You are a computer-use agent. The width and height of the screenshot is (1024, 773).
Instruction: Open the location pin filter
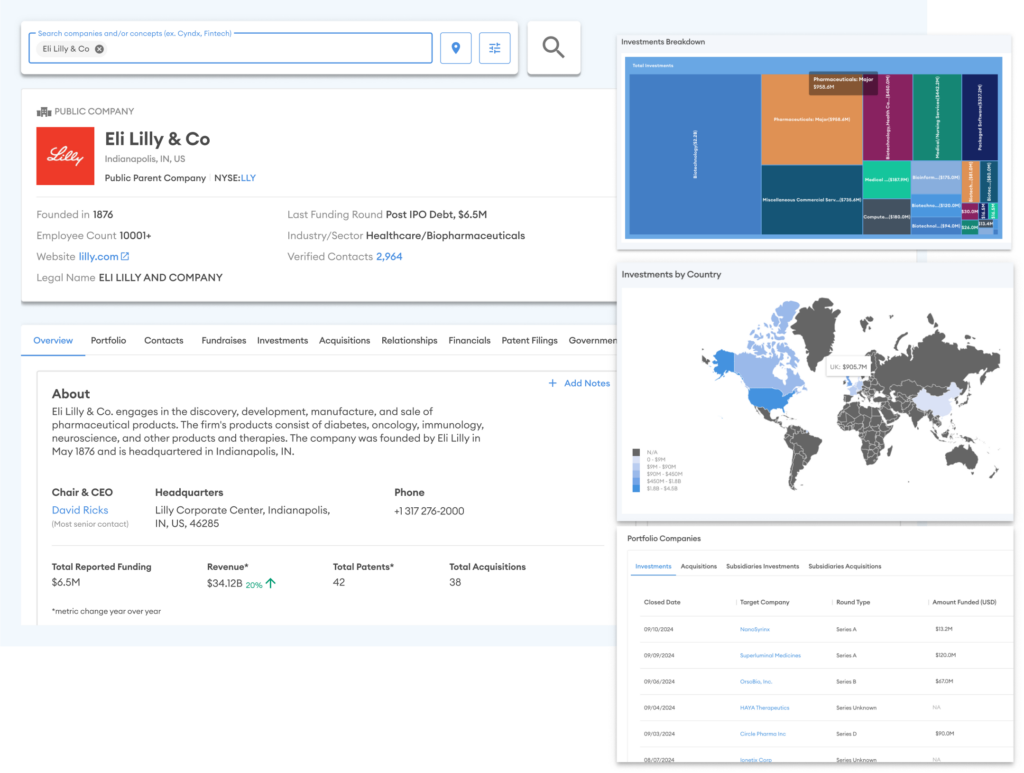point(456,48)
